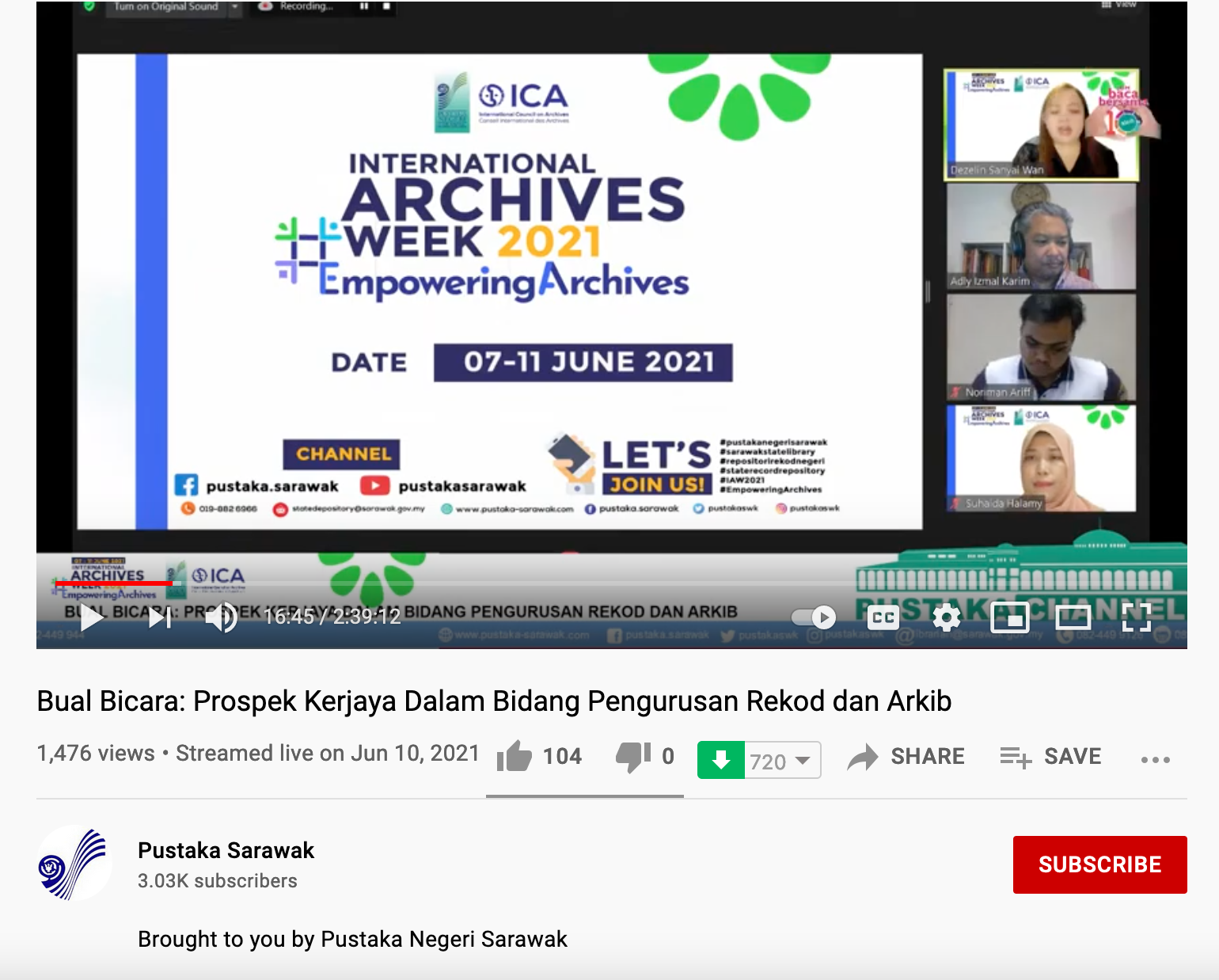This screenshot has height=980, width=1219.
Task: Click the dislike count 0
Action: [x=668, y=757]
